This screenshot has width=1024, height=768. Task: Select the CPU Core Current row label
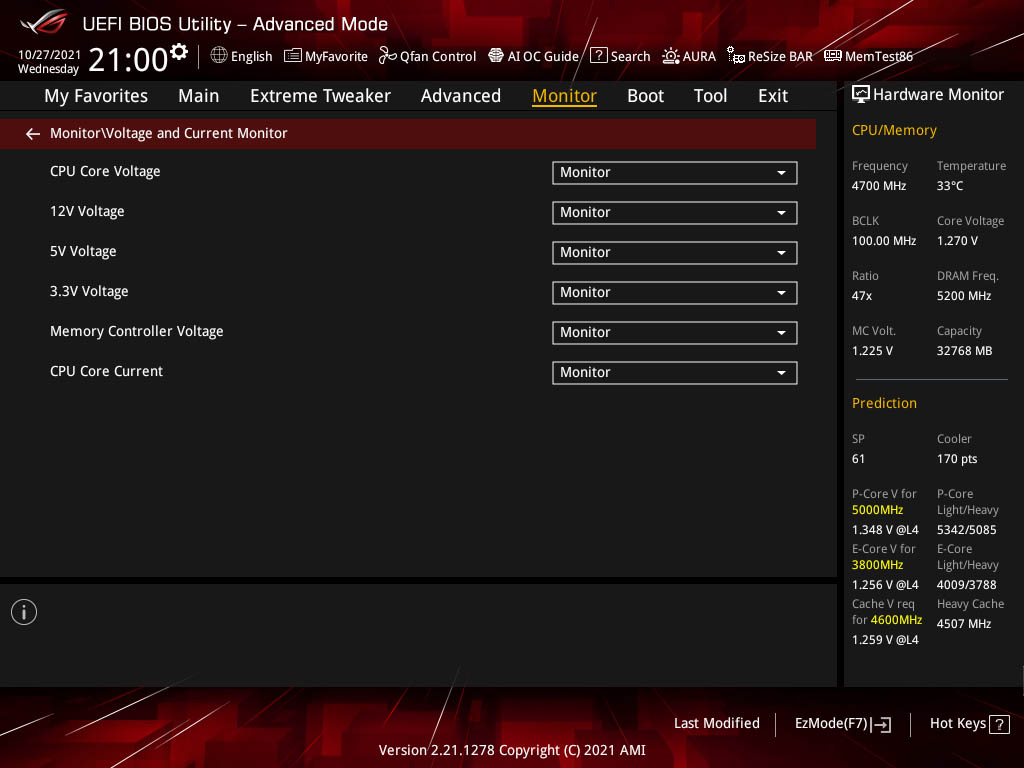pyautogui.click(x=106, y=372)
